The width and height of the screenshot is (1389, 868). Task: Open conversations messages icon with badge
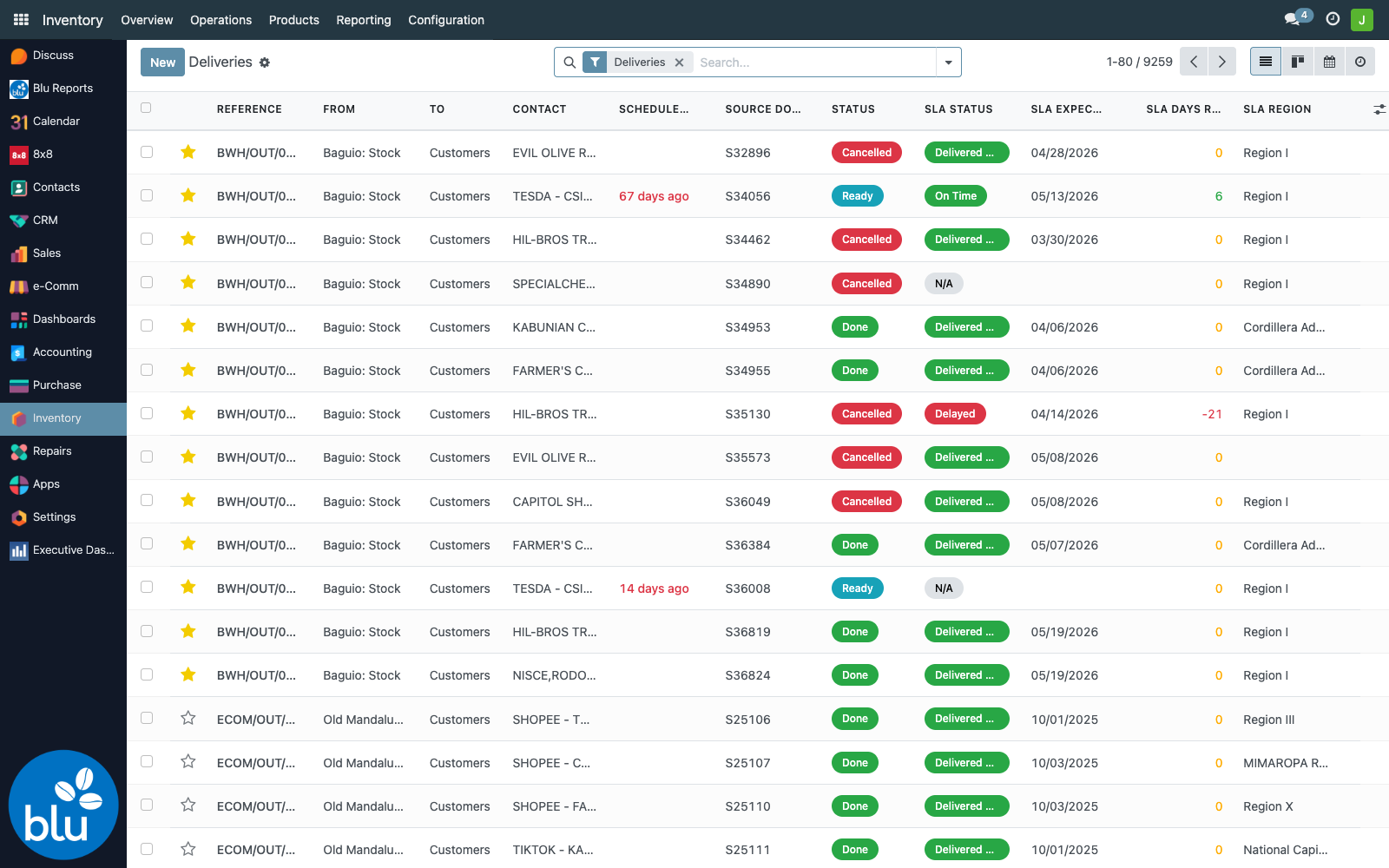(1297, 18)
